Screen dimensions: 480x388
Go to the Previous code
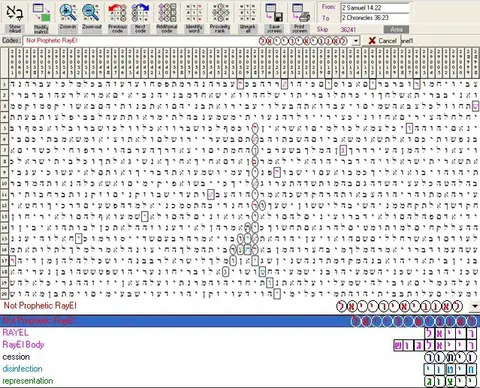point(117,12)
